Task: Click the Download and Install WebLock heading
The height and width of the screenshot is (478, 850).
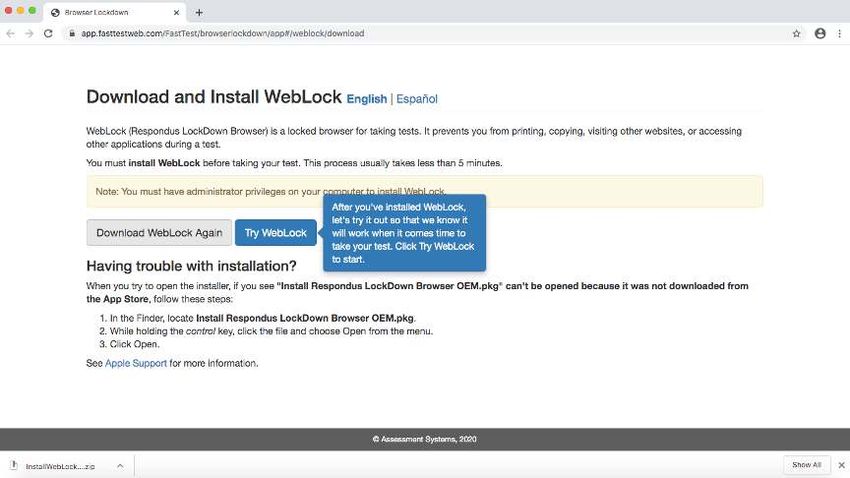Action: (x=214, y=97)
